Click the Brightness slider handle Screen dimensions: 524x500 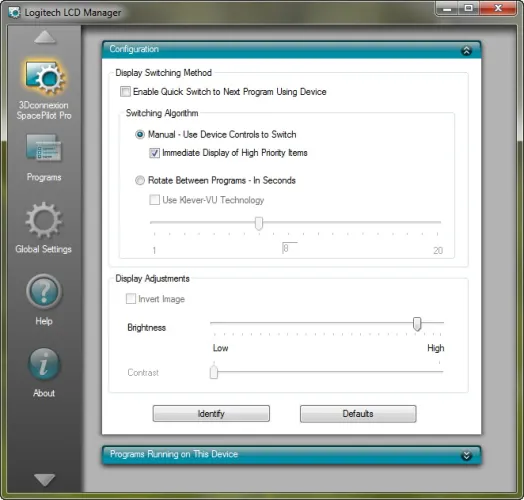coord(417,324)
